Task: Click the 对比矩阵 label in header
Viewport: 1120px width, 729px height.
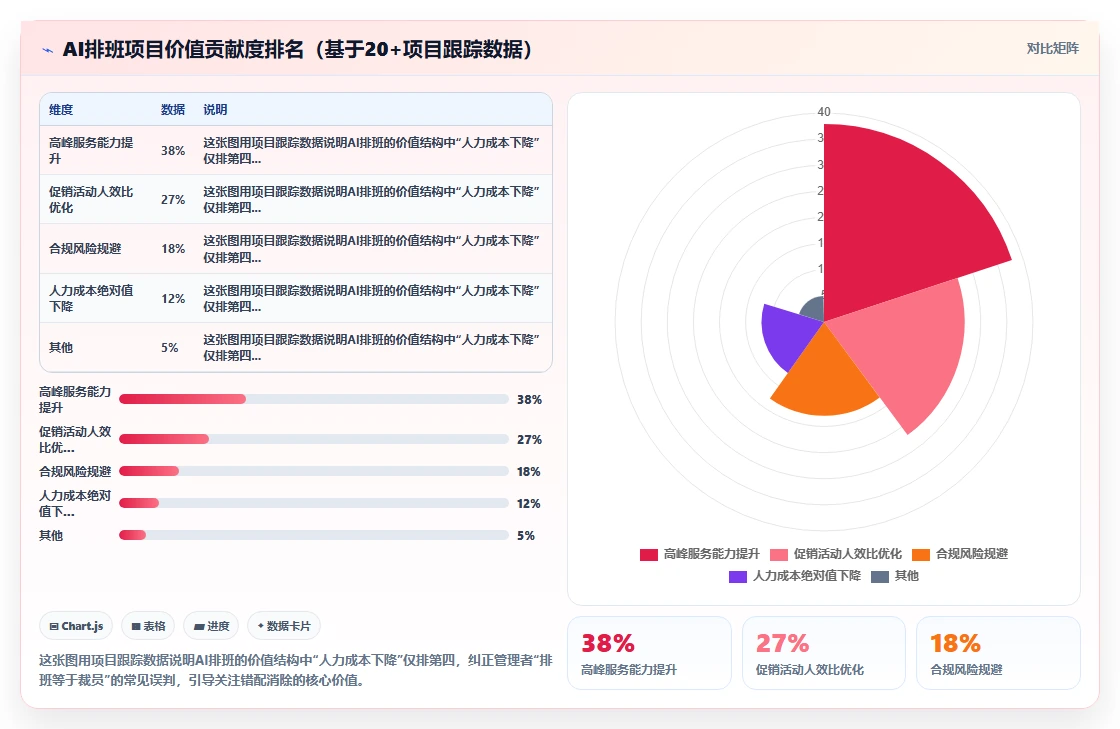Action: click(1052, 49)
